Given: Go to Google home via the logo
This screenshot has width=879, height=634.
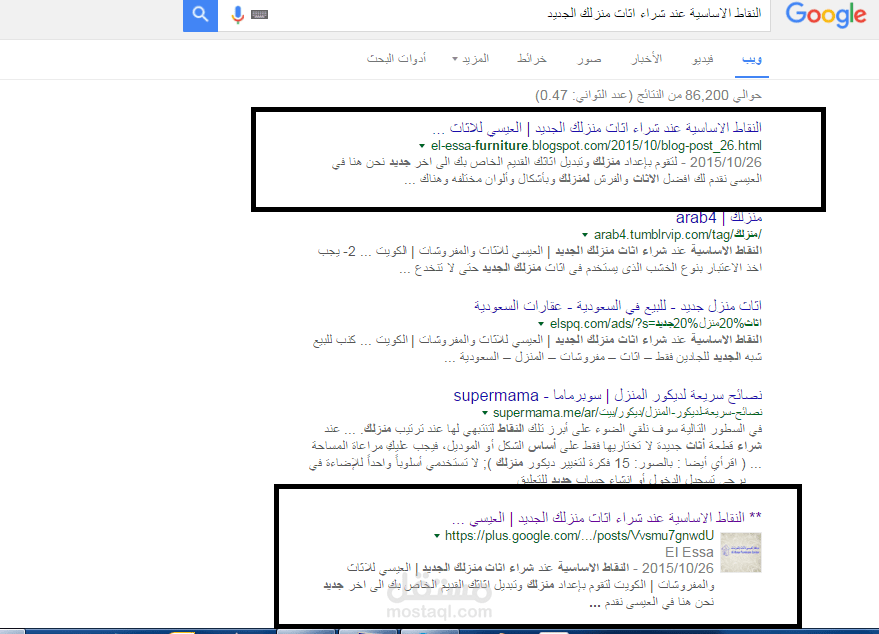Looking at the screenshot, I should [x=826, y=15].
